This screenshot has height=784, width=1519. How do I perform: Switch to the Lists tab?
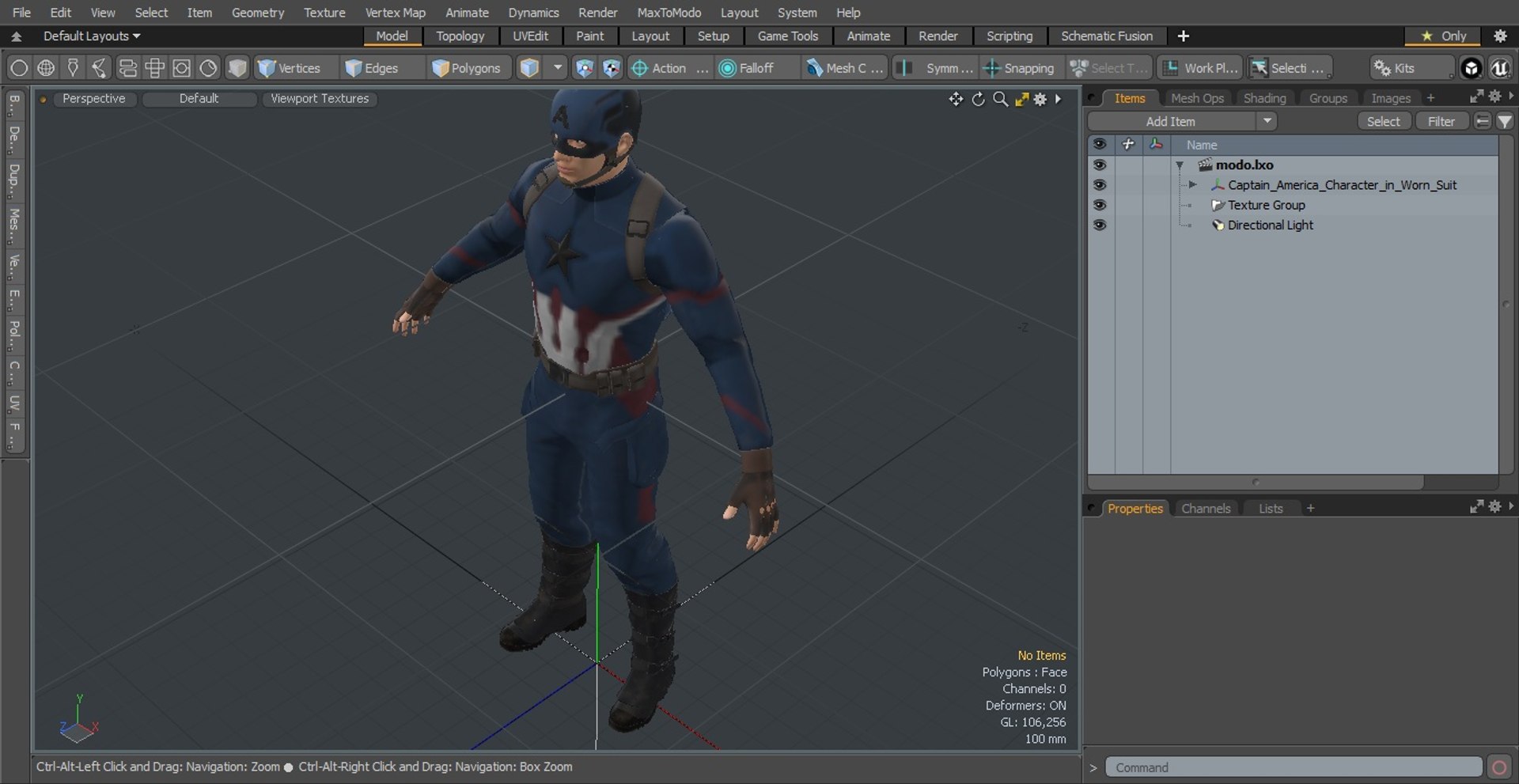point(1271,509)
